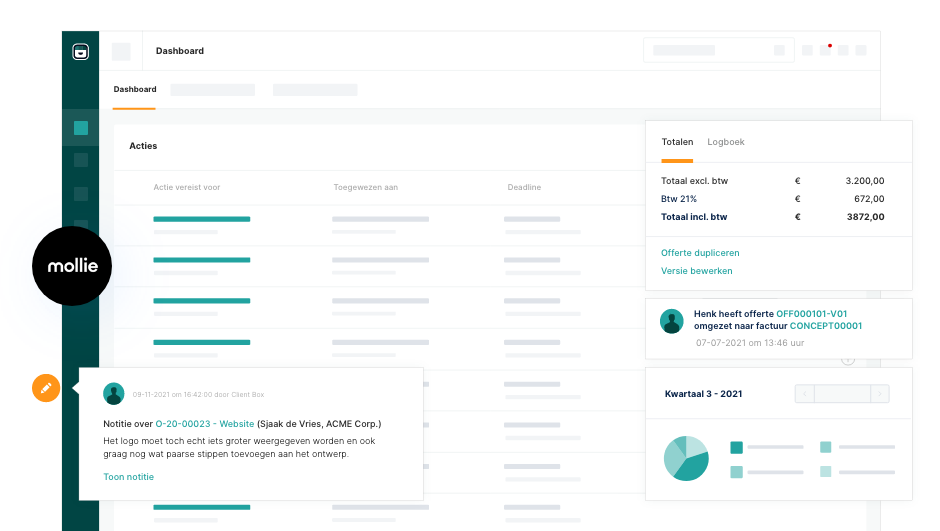The image size is (940, 531).
Task: Click the avatar in the notification popup
Action: click(114, 394)
